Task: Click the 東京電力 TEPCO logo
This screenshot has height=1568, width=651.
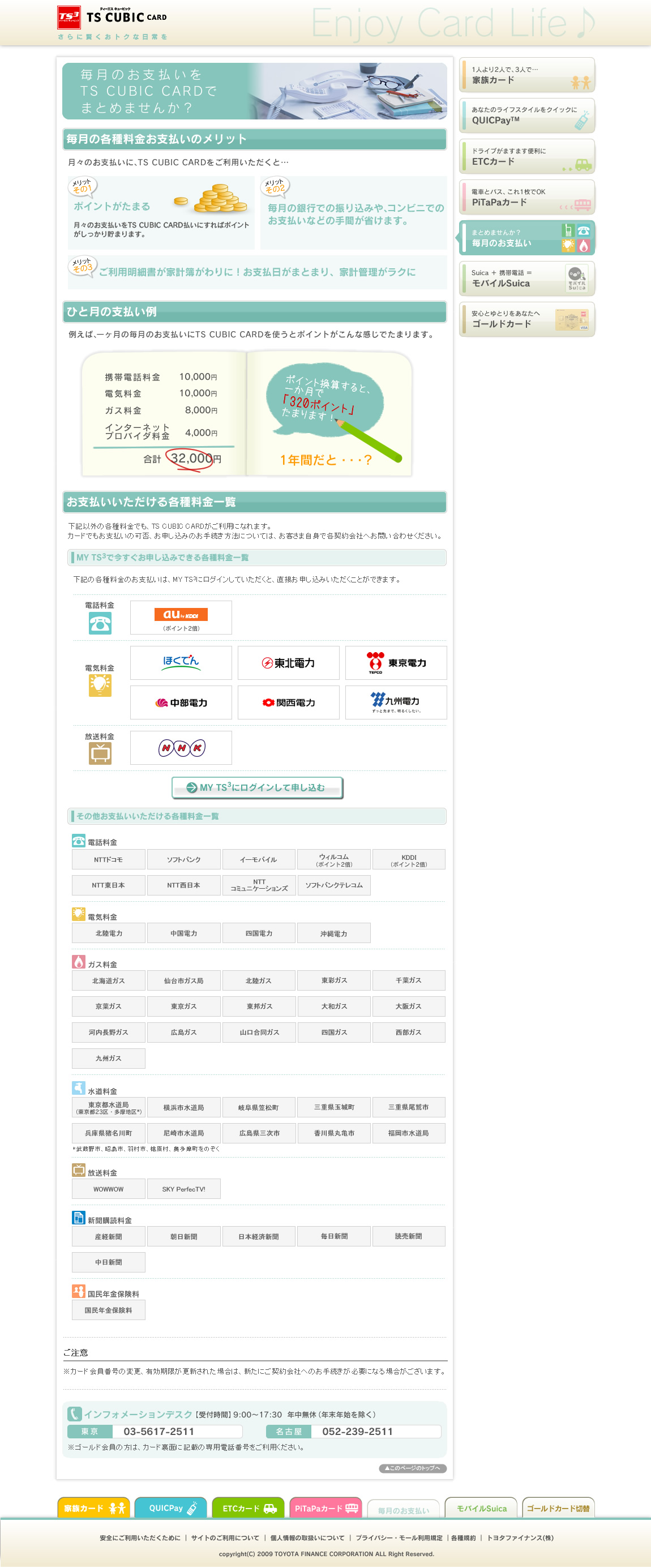Action: (396, 663)
